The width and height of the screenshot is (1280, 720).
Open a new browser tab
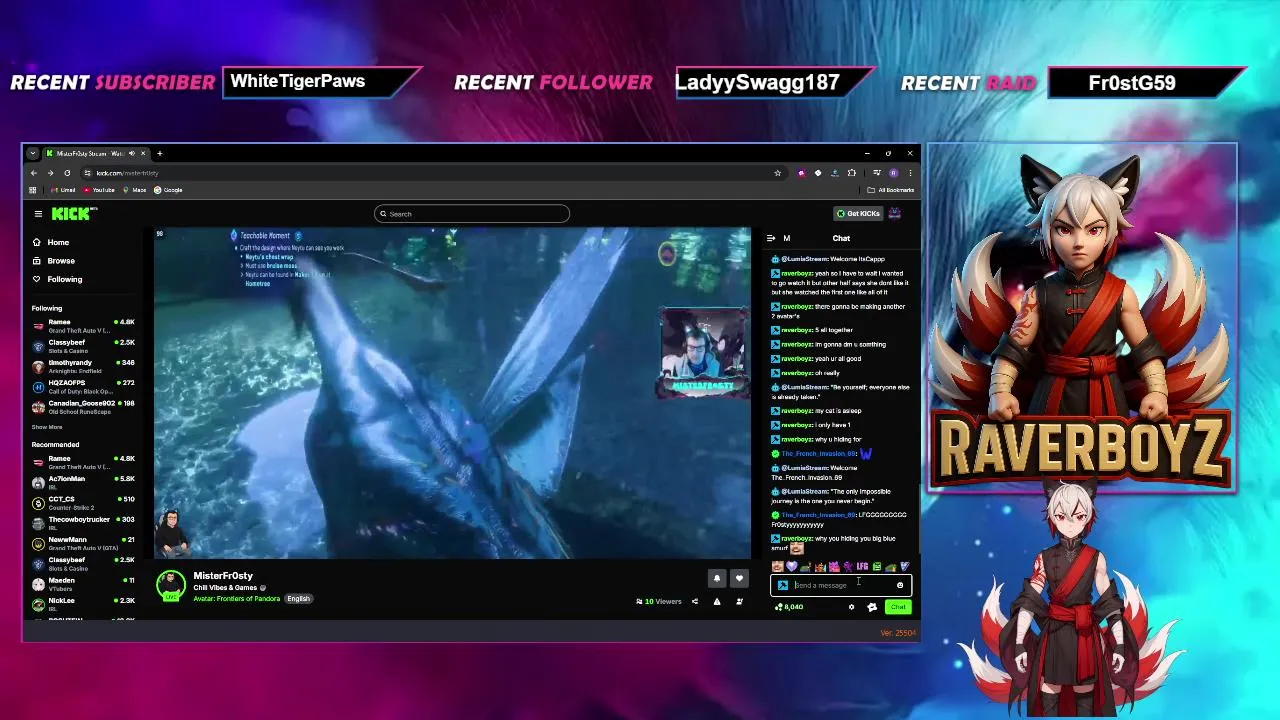coord(159,153)
